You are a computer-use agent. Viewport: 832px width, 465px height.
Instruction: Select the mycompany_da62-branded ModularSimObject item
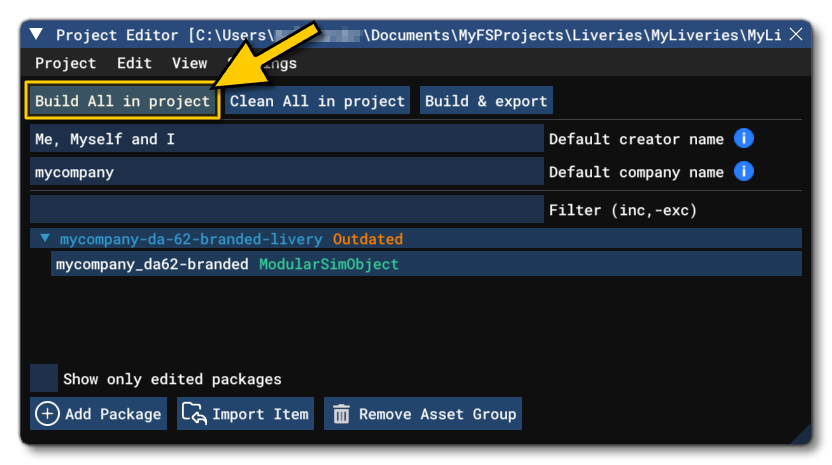(x=152, y=264)
